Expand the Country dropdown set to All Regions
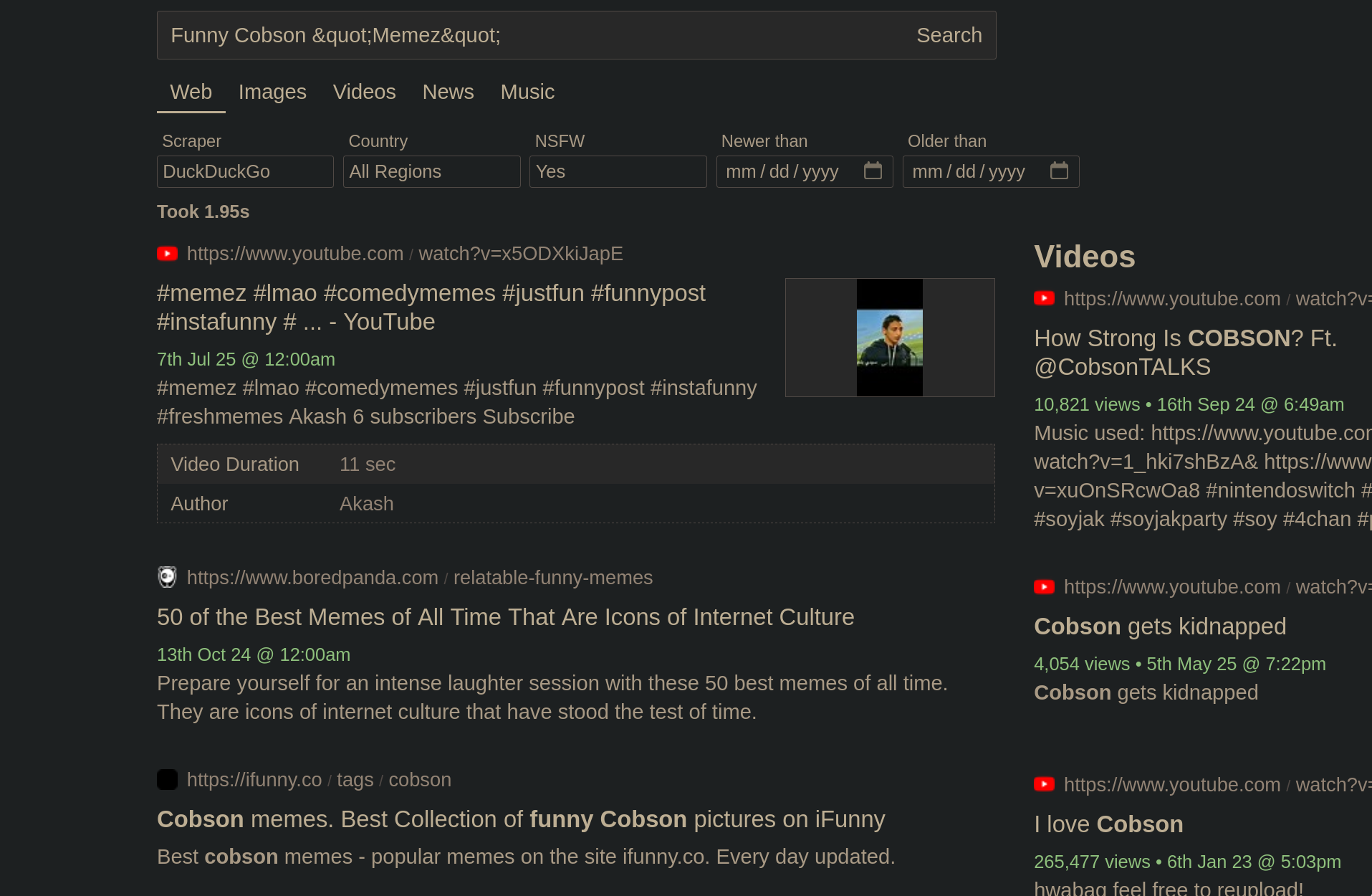1372x896 pixels. point(431,172)
